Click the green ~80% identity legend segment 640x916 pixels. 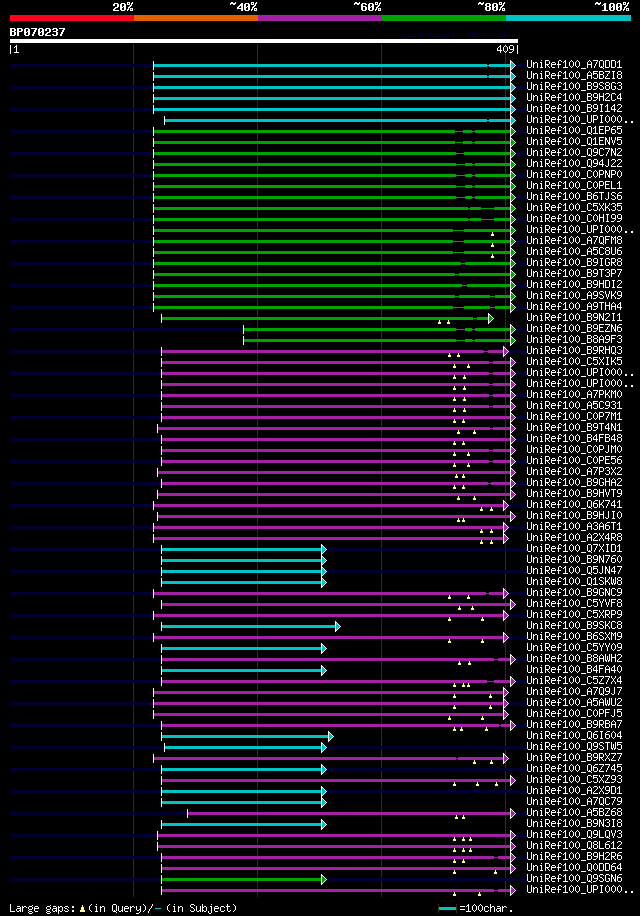point(444,18)
